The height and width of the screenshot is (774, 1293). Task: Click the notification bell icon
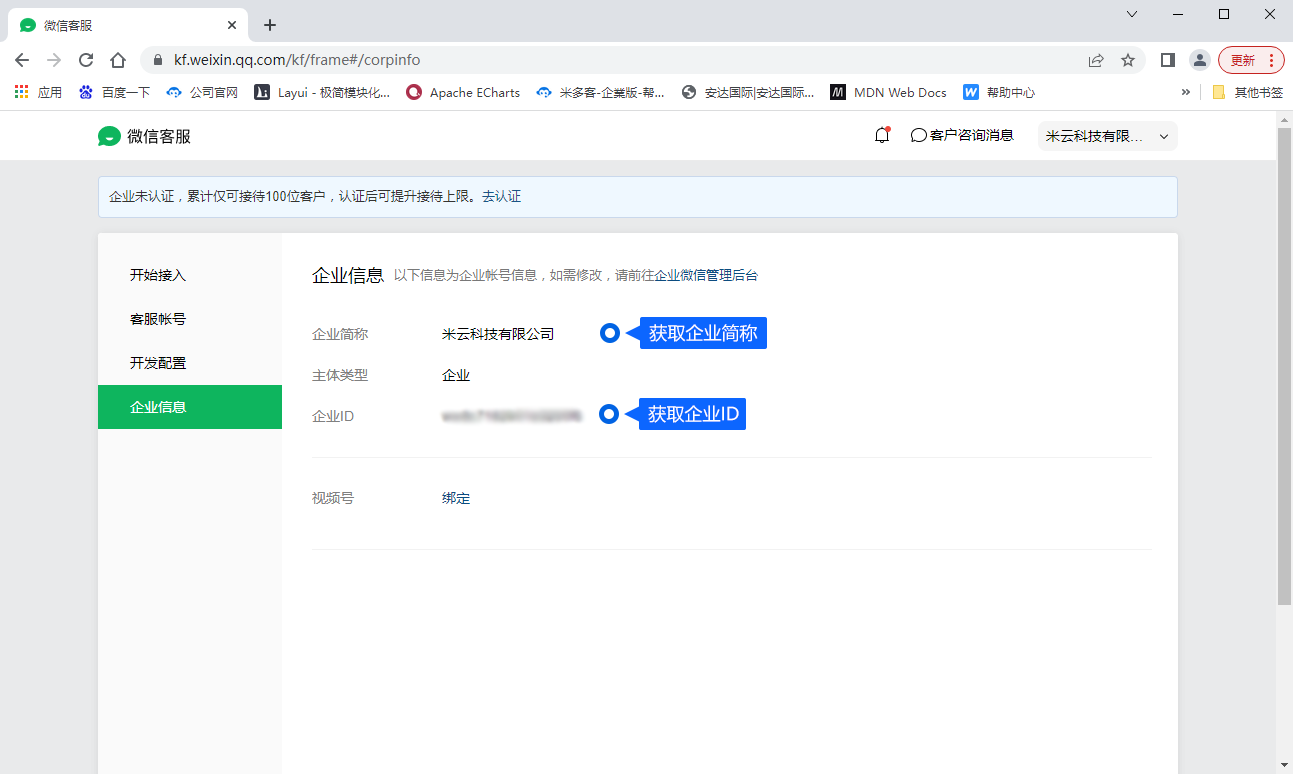point(882,135)
